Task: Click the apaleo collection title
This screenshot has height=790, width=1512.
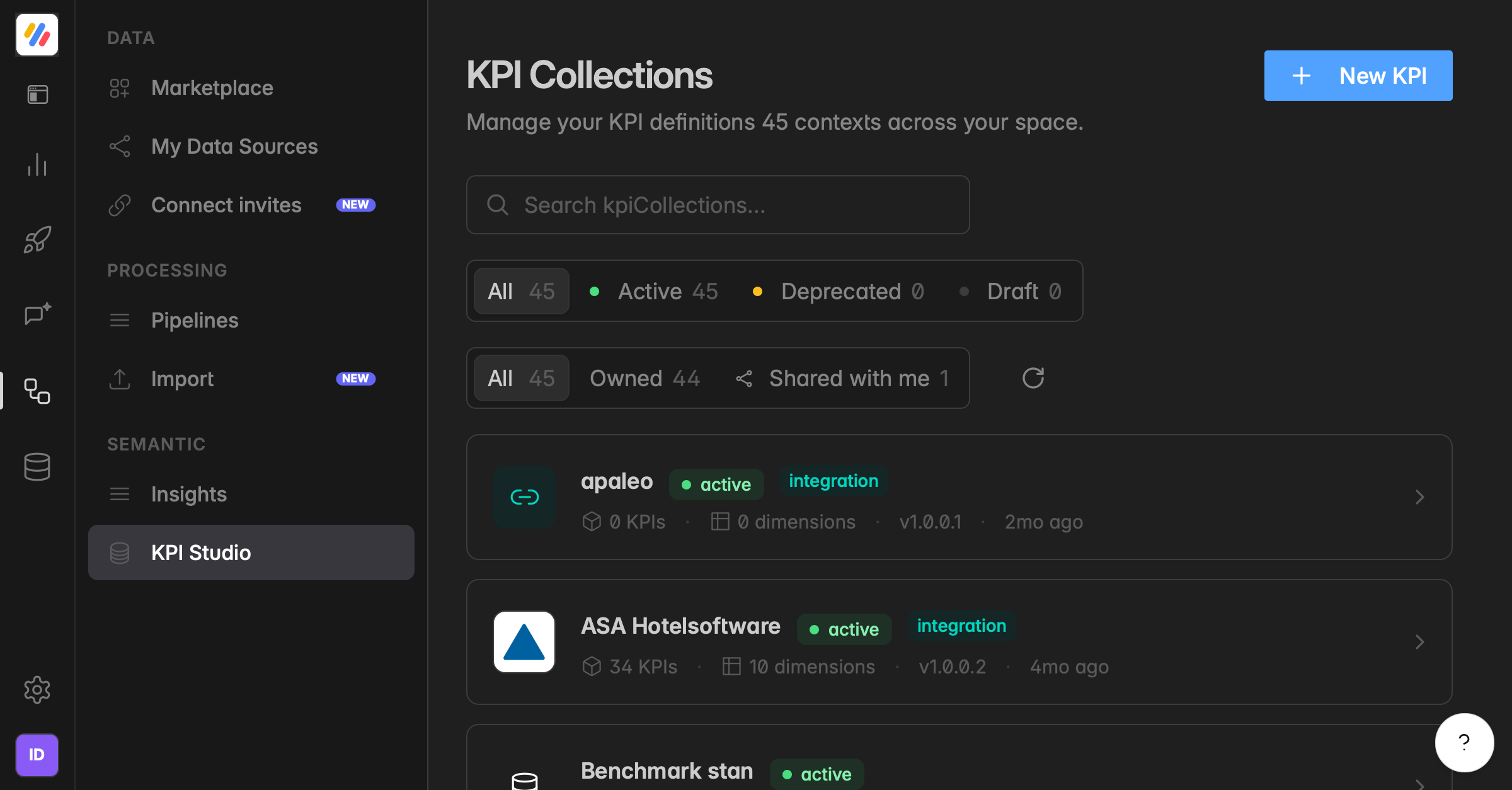Action: point(617,481)
